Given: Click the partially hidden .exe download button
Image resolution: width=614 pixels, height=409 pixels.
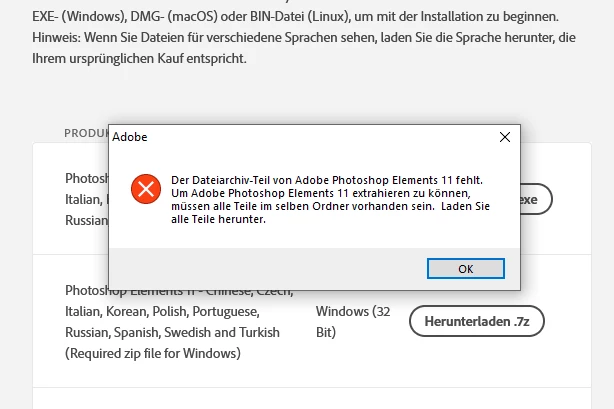Looking at the screenshot, I should pos(536,199).
